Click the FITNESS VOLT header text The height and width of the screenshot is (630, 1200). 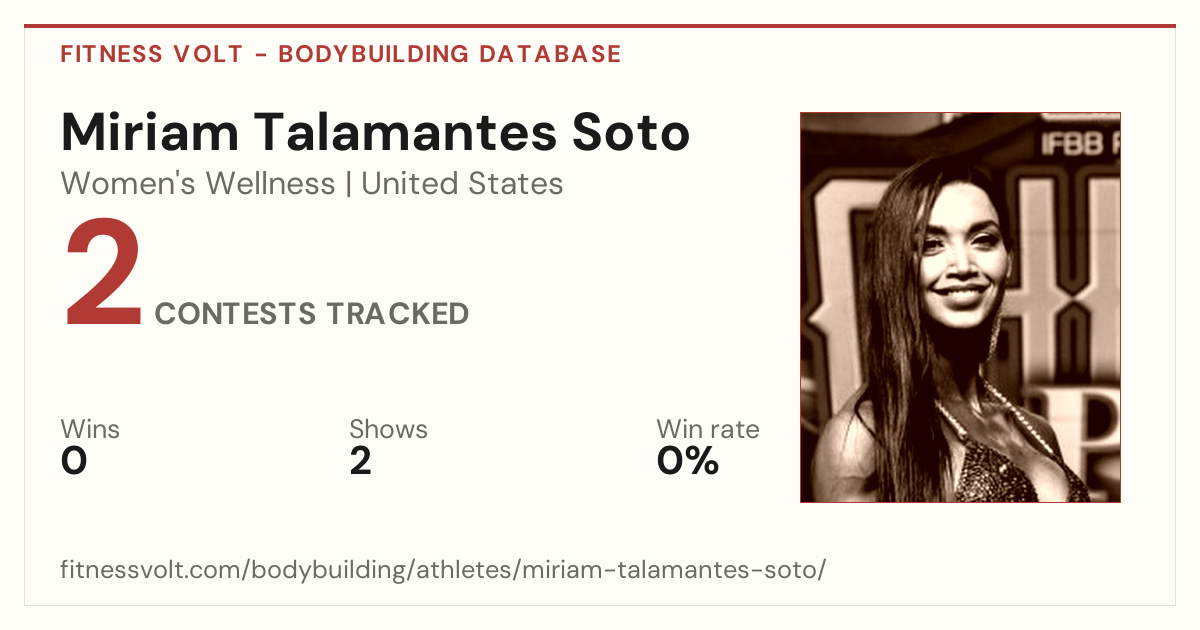point(151,54)
